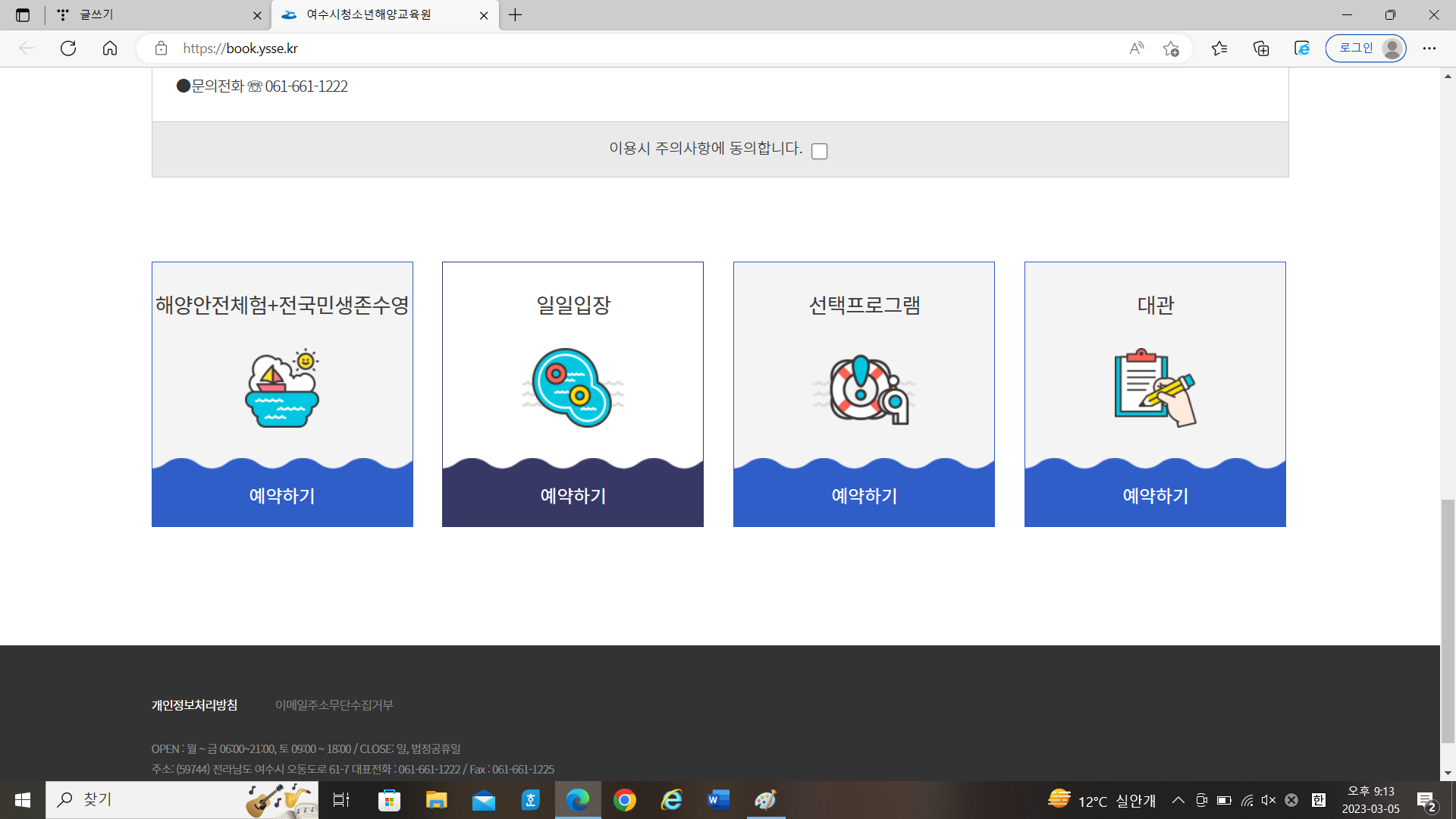Check the 이용시 주의사항에 동의합니다 checkbox
This screenshot has height=819, width=1456.
point(819,151)
